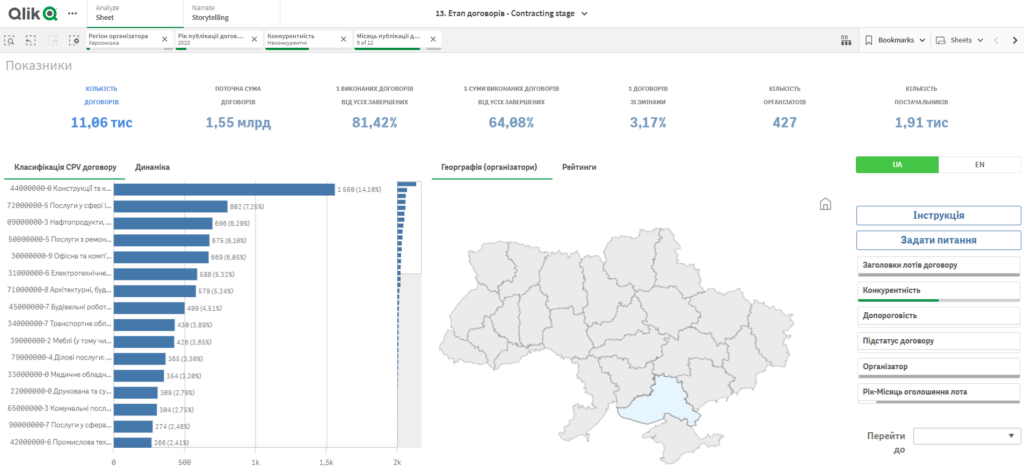Open the Рейтинги tab
The height and width of the screenshot is (473, 1024).
point(581,167)
